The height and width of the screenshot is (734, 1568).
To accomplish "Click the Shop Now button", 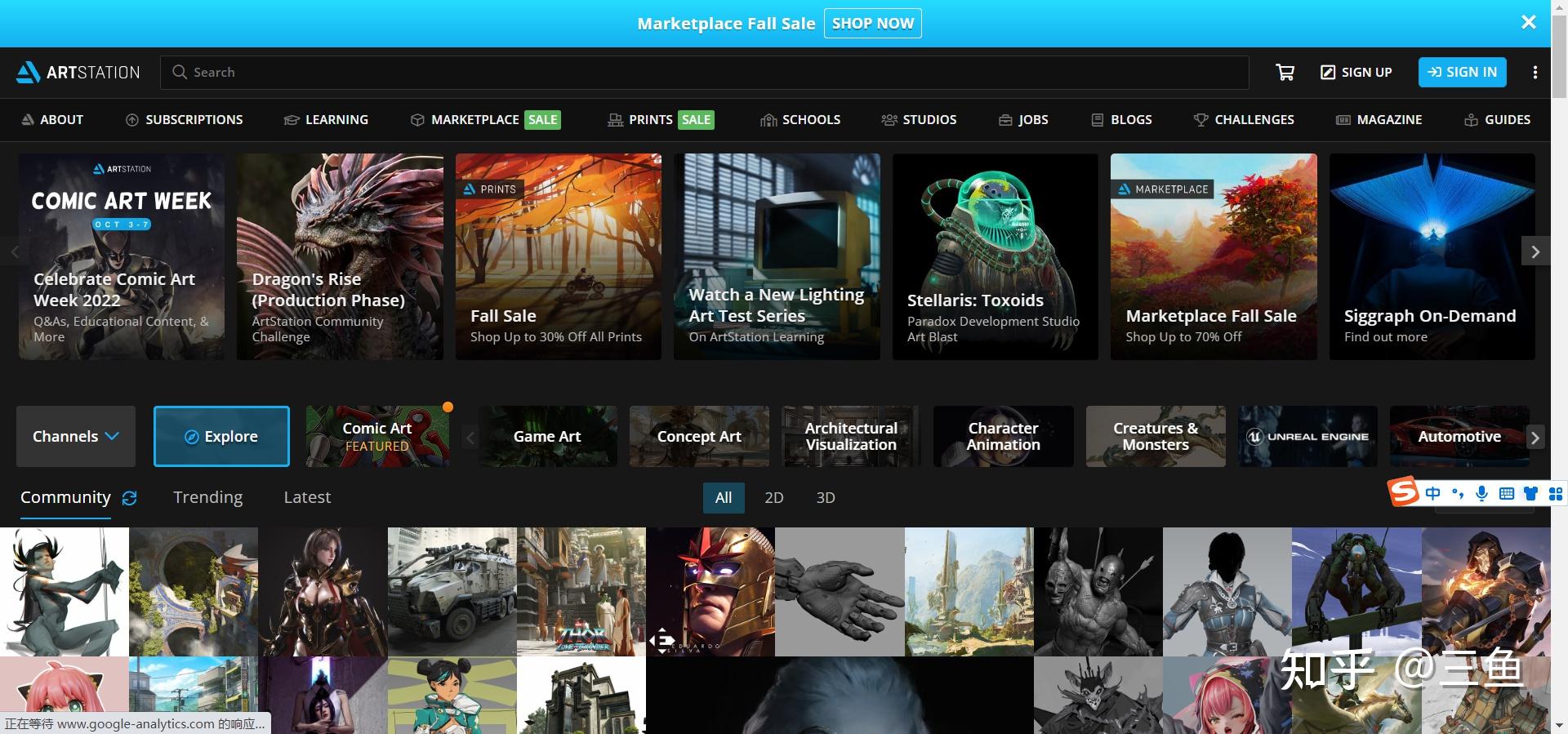I will coord(872,23).
